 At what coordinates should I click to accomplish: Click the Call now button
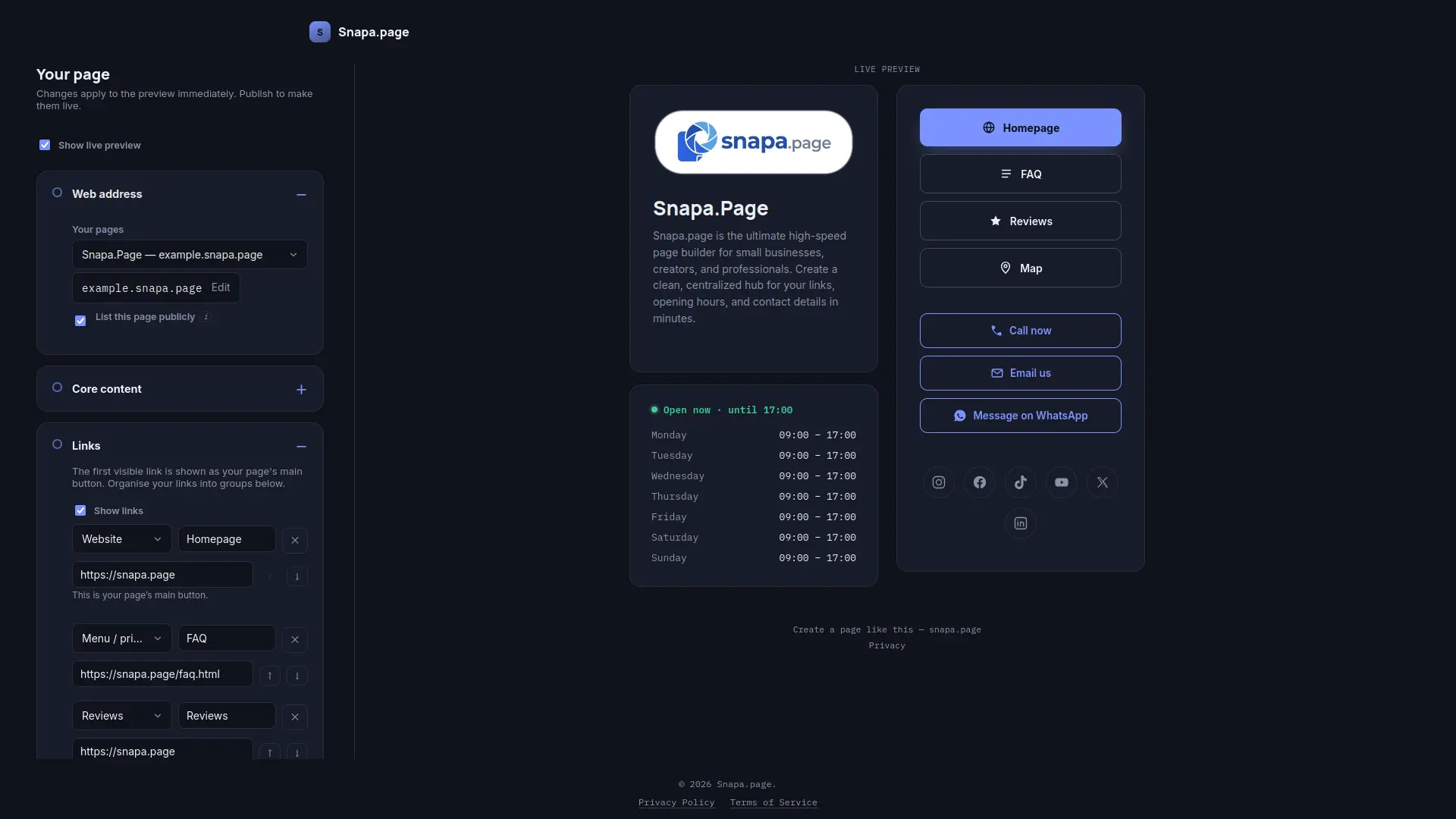click(x=1021, y=331)
